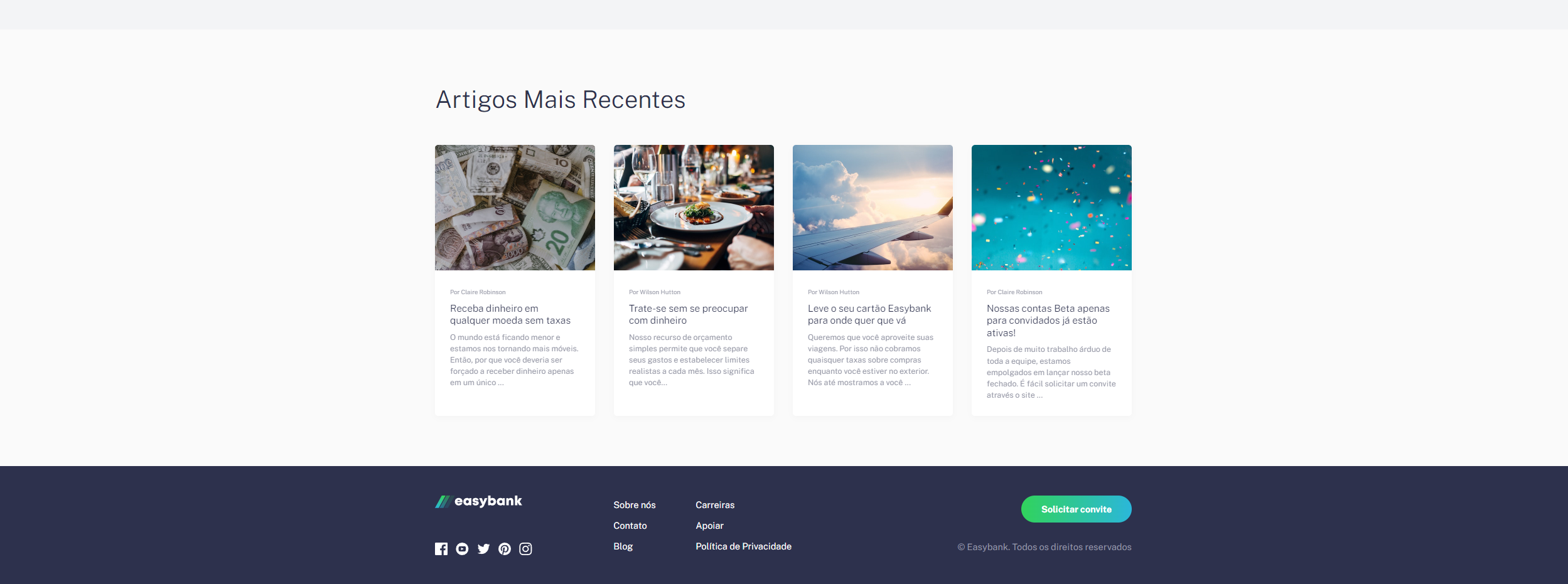Click the easybank logo in the footer

pos(478,501)
